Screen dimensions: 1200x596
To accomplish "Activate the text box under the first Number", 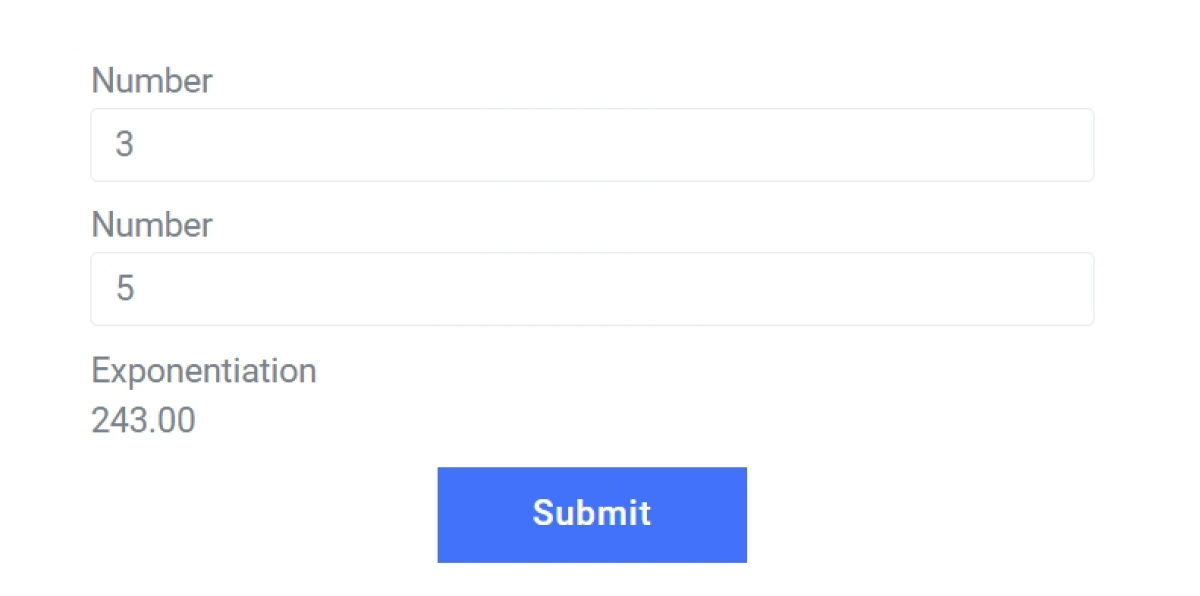I will pyautogui.click(x=592, y=145).
